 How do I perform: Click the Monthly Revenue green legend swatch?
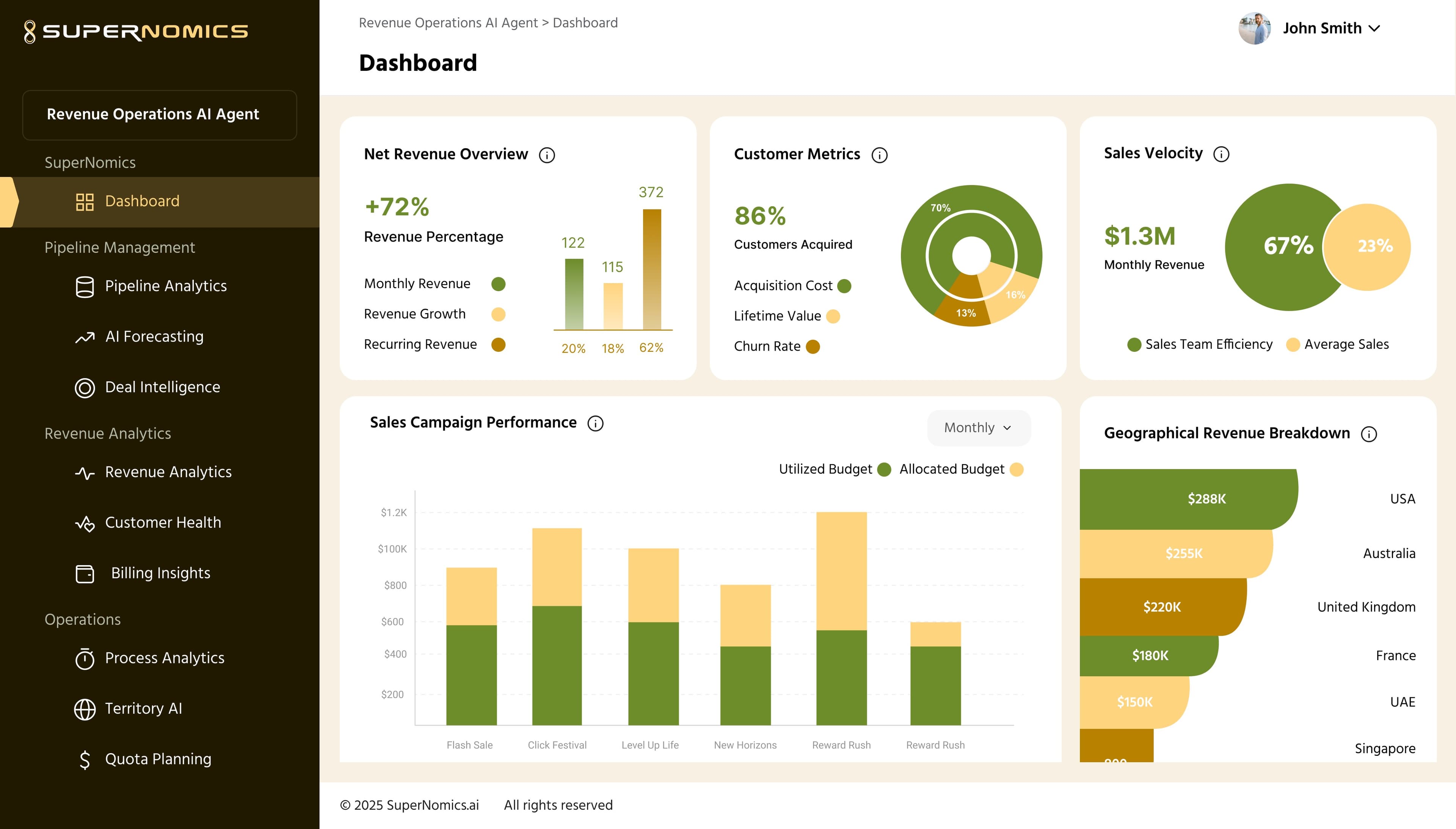[498, 284]
